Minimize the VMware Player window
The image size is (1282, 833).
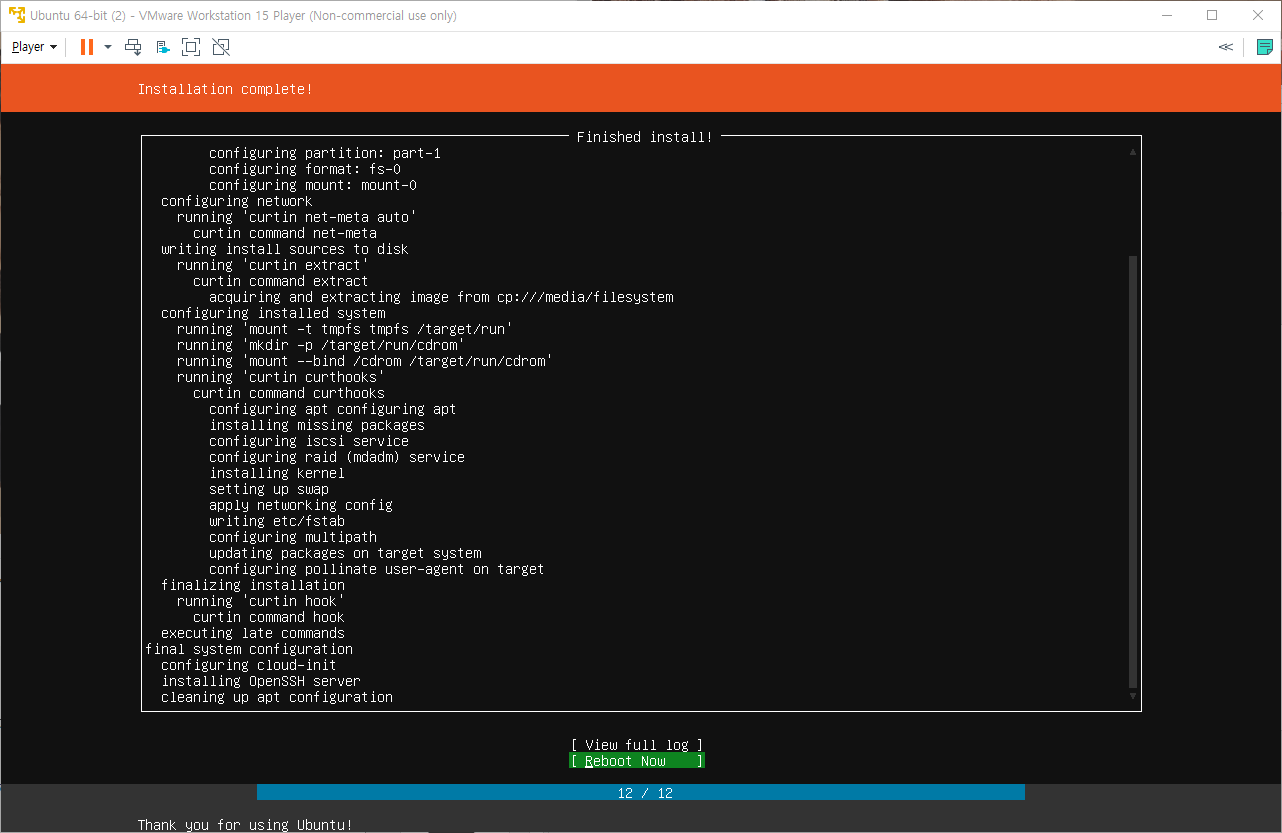[1166, 15]
